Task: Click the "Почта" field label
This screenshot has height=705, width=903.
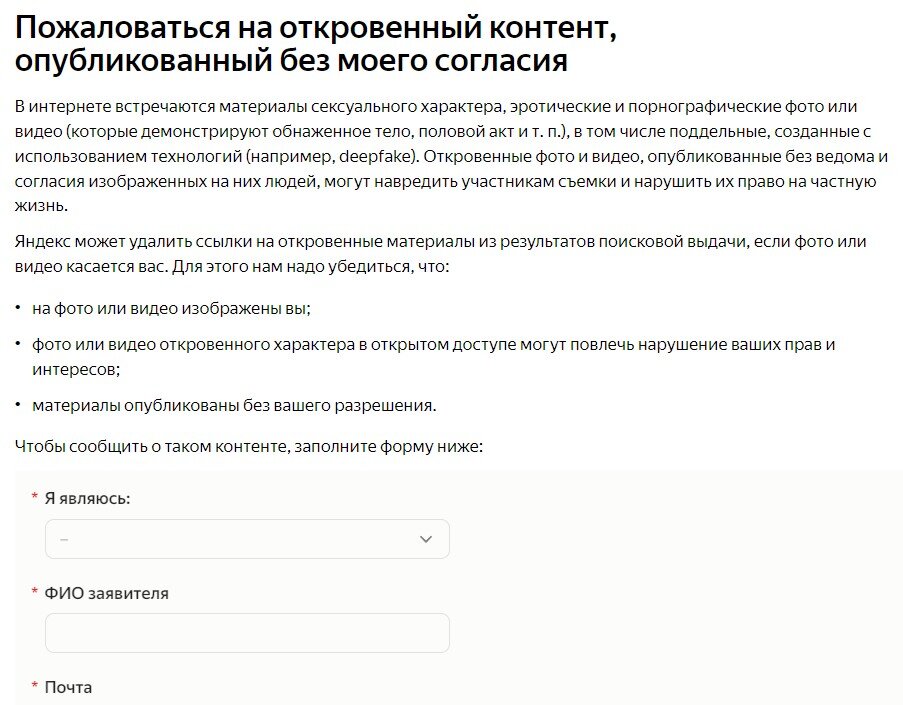Action: pos(68,687)
